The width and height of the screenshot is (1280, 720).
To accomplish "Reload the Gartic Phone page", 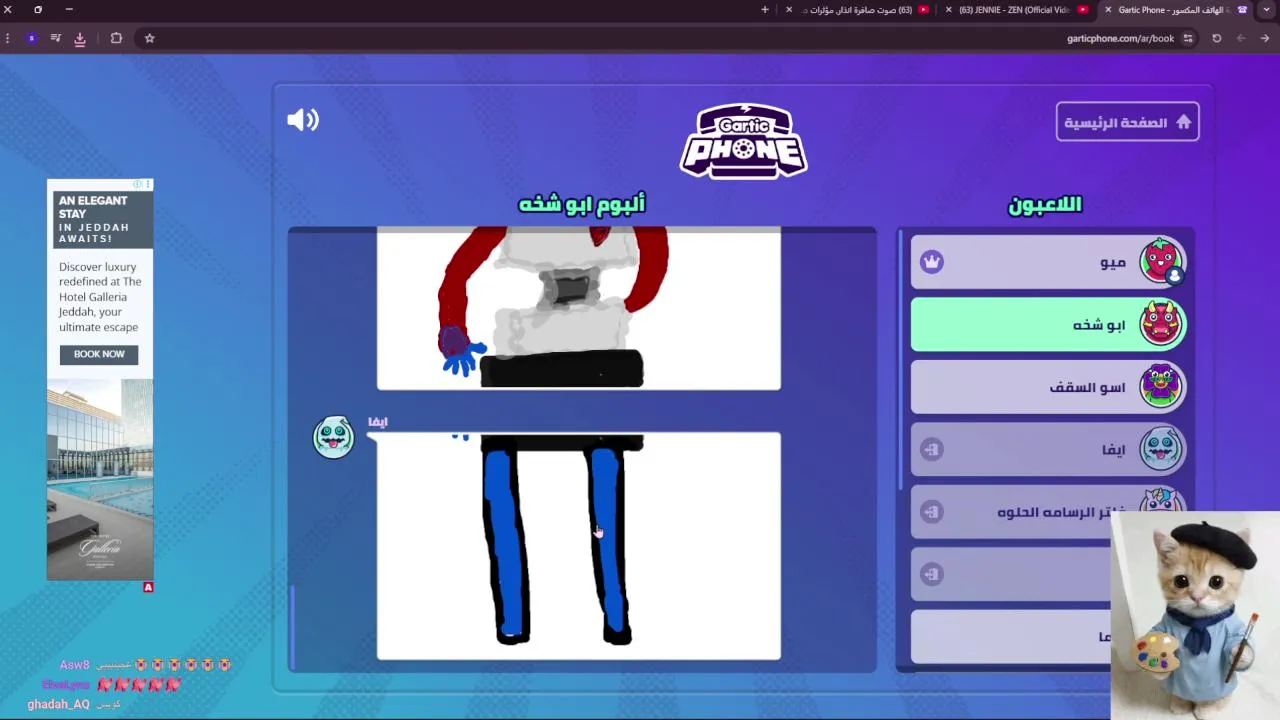I will [1217, 38].
